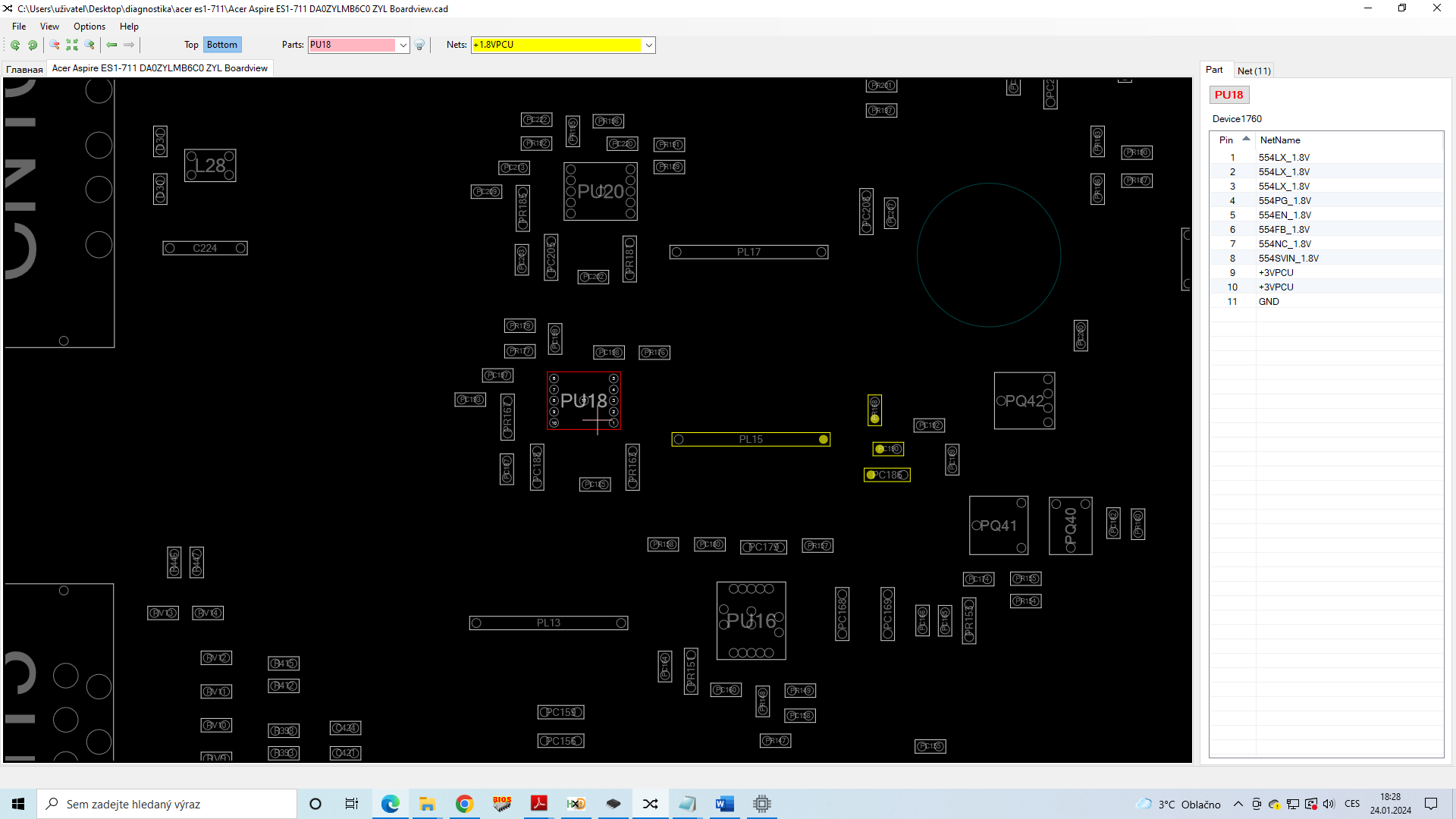Select the Acer Aspire ES1-711 Boardview tab
The height and width of the screenshot is (819, 1456).
click(159, 68)
